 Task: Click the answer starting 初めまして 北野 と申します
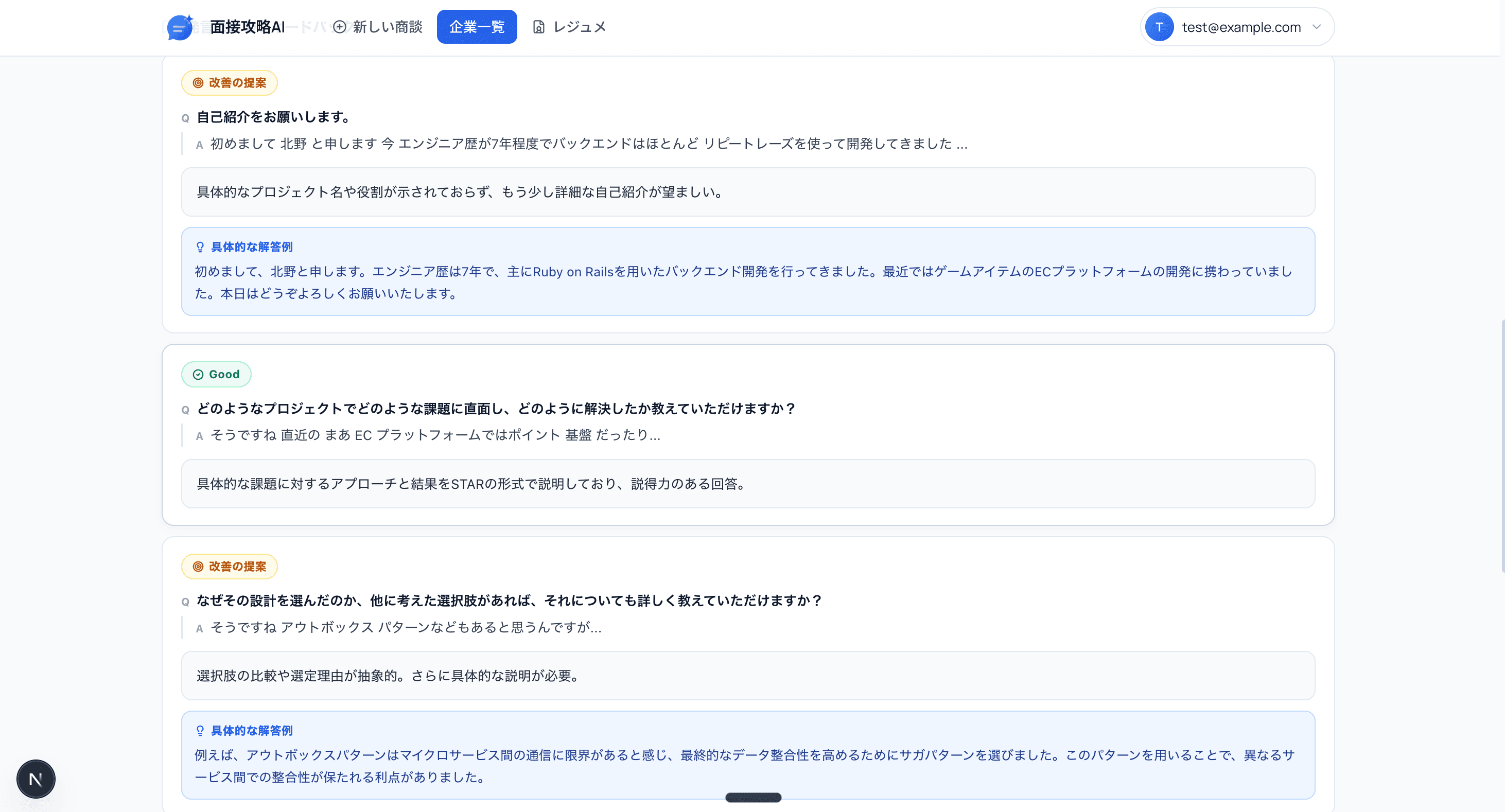pos(589,144)
